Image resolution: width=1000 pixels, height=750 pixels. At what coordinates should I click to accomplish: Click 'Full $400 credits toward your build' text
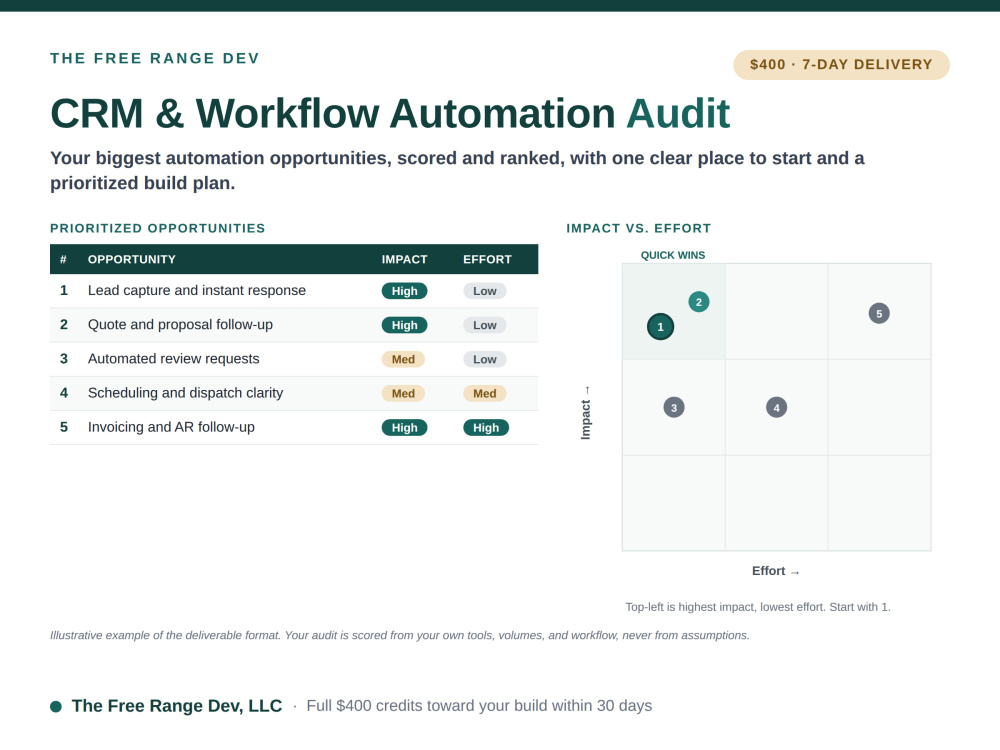[x=479, y=706]
